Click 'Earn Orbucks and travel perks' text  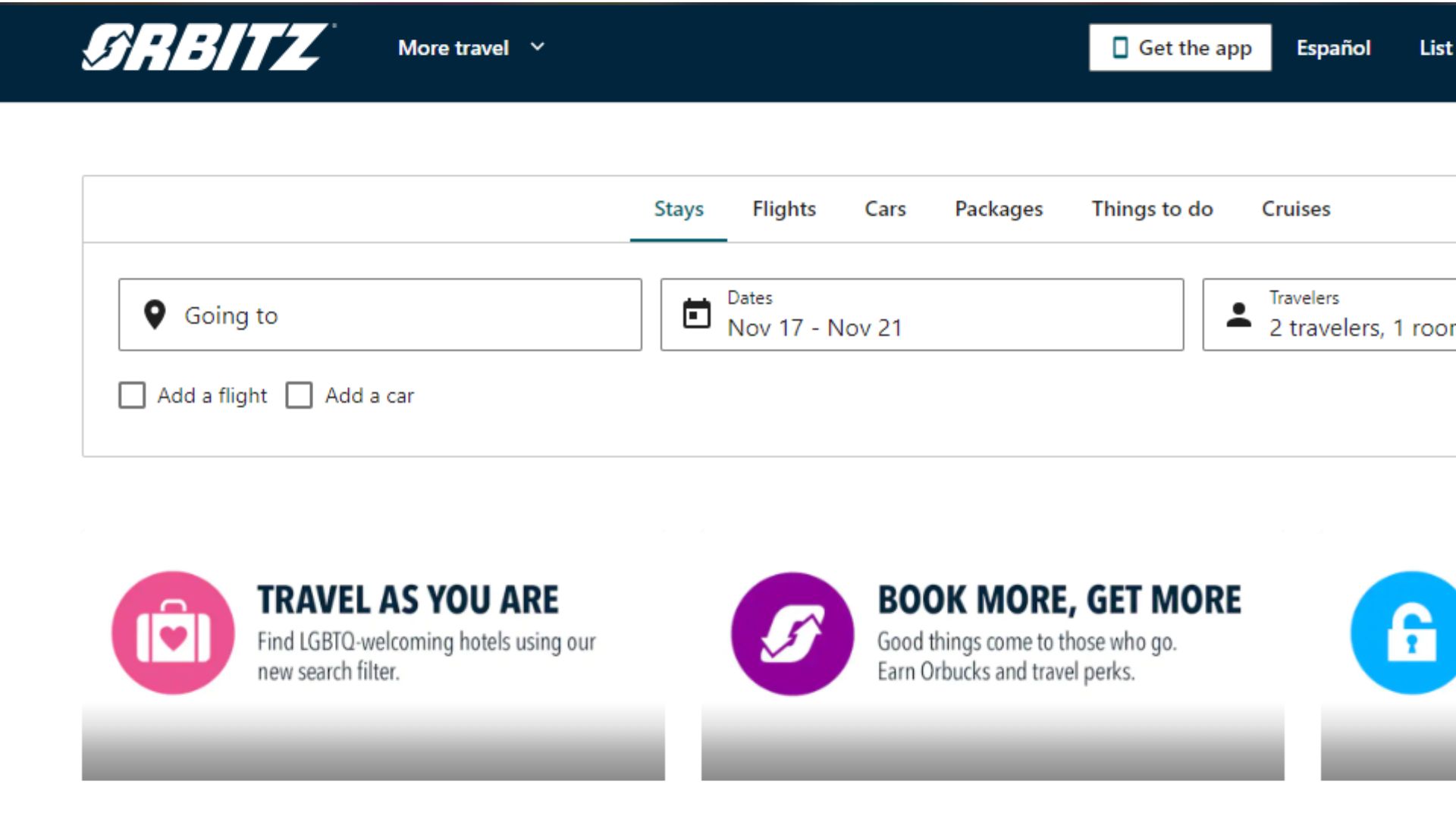click(1006, 672)
